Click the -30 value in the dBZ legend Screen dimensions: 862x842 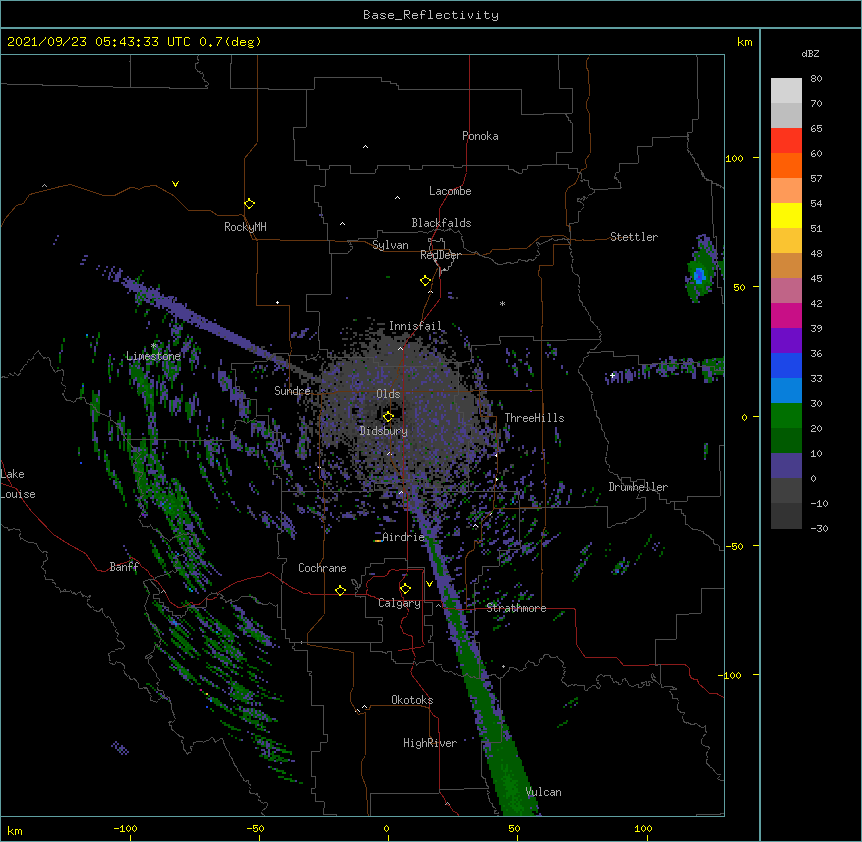(819, 528)
